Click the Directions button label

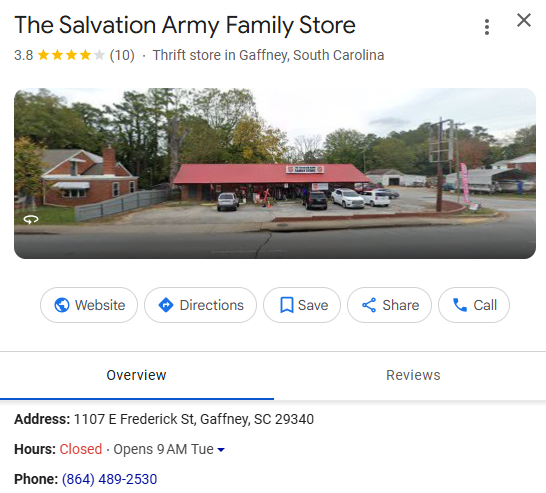[x=212, y=305]
